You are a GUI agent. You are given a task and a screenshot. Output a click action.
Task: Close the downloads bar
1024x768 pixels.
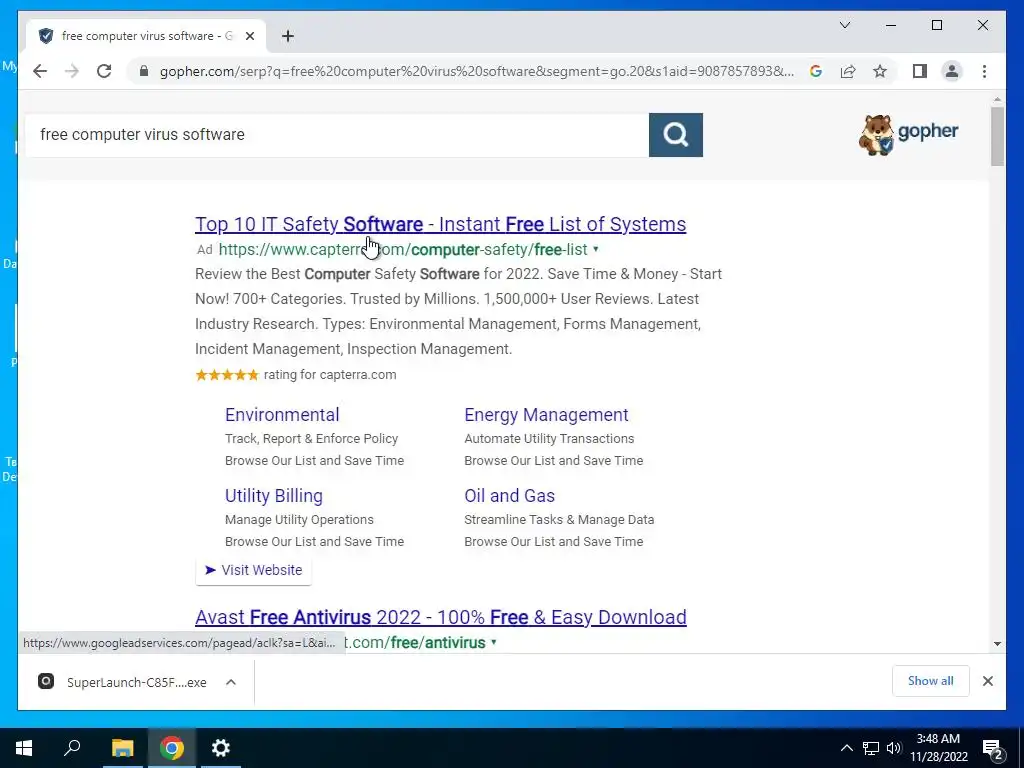tap(987, 681)
